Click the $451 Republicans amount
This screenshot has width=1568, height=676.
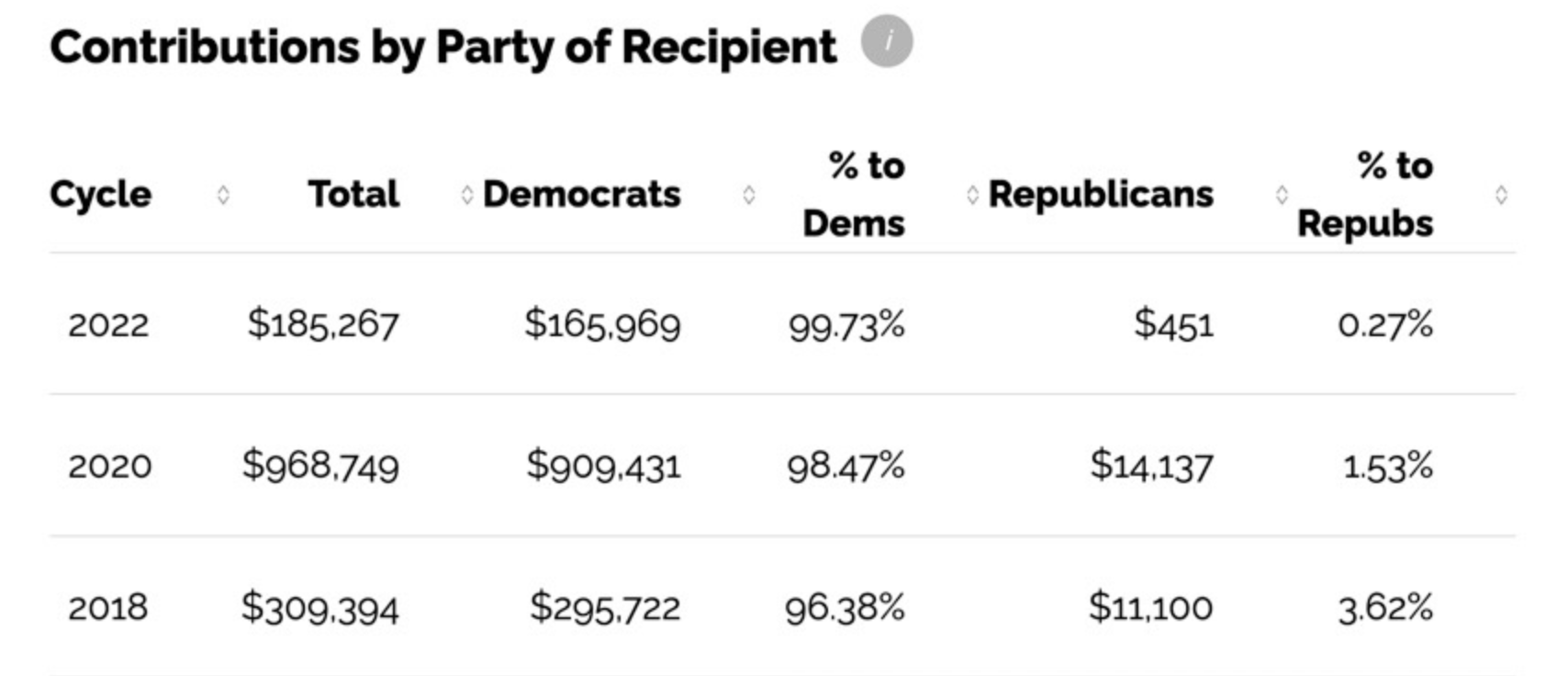1173,324
